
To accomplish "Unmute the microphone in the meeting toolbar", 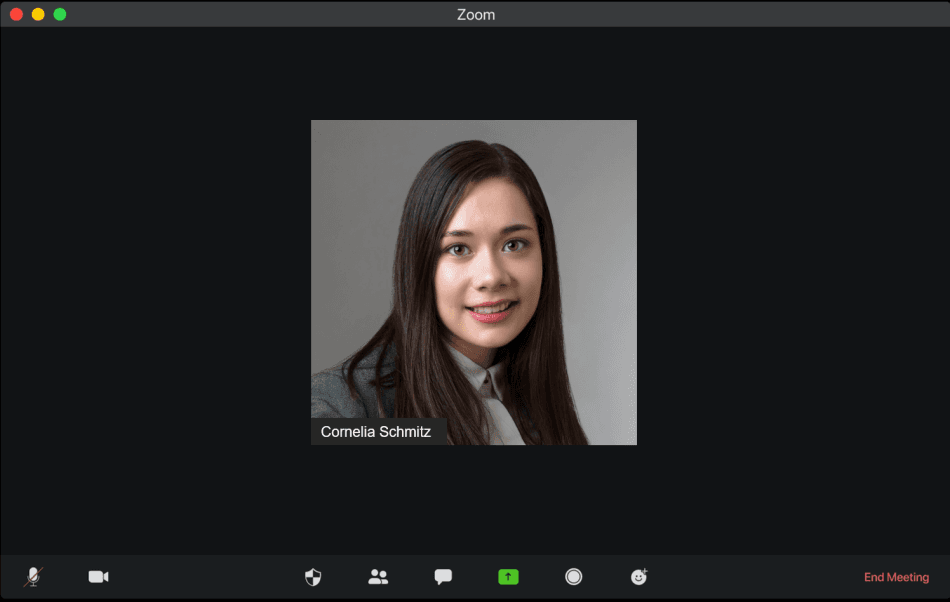I will coord(33,577).
